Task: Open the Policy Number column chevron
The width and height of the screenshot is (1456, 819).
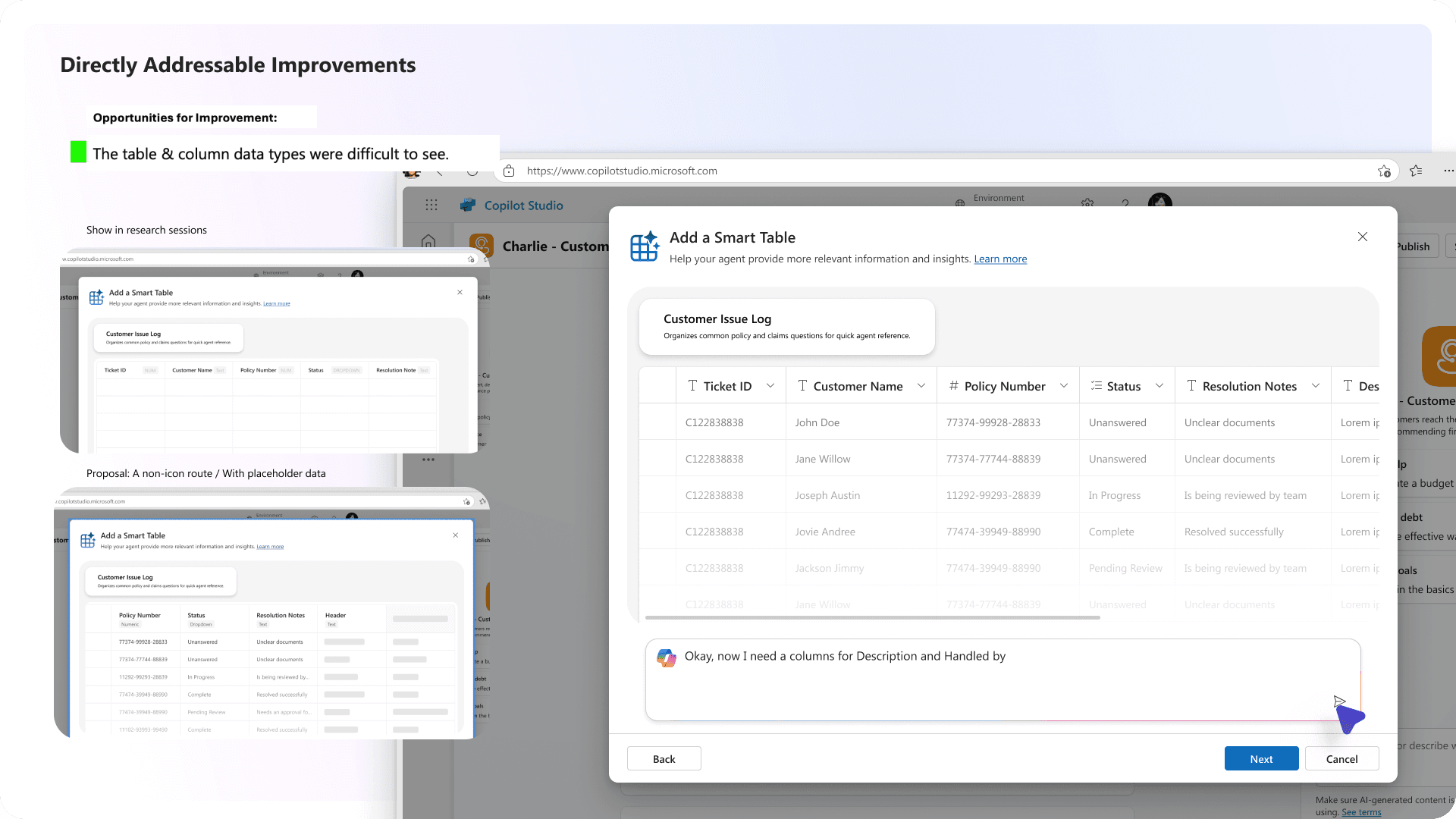Action: [1064, 386]
